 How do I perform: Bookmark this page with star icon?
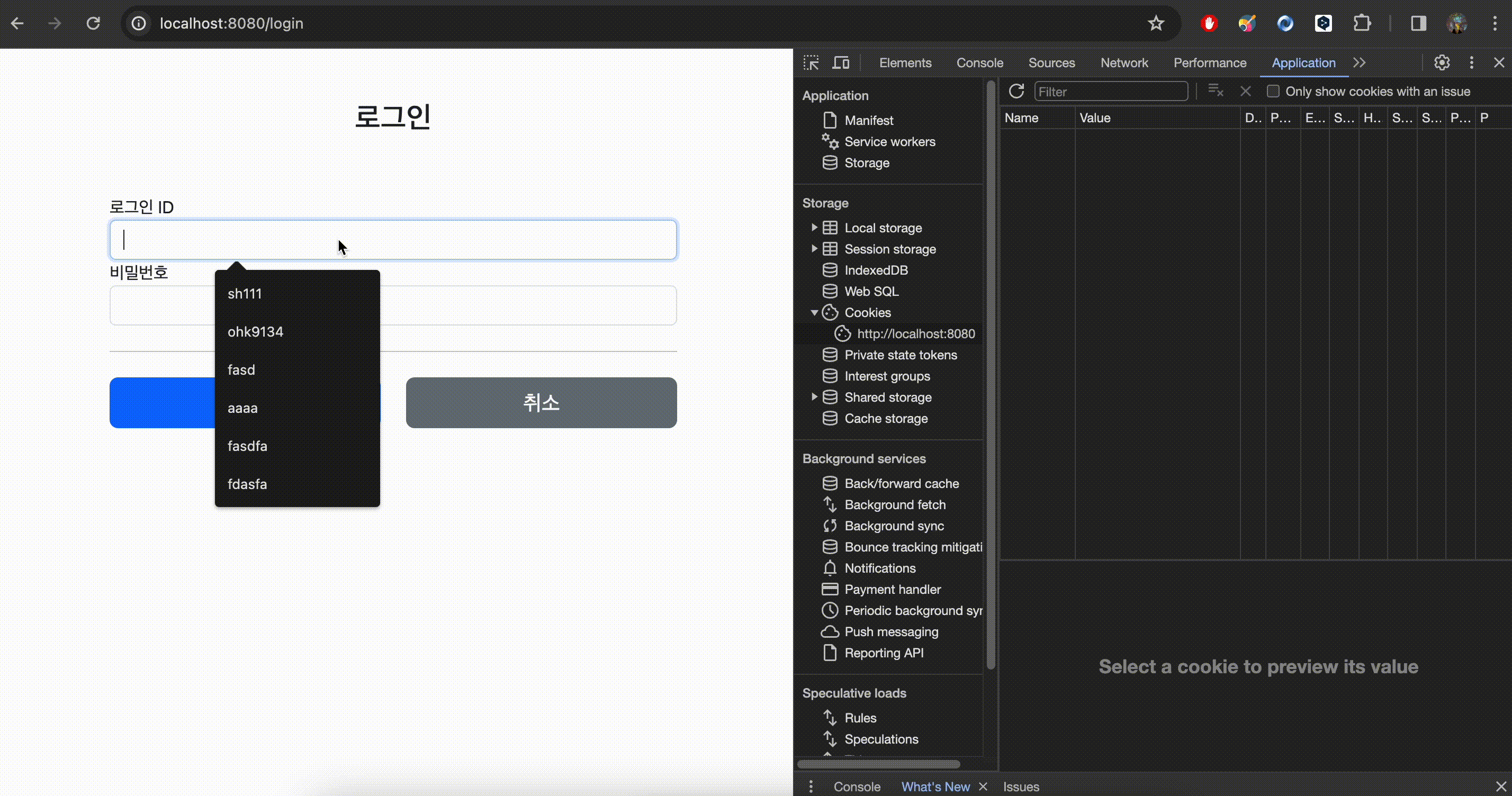(x=1156, y=23)
